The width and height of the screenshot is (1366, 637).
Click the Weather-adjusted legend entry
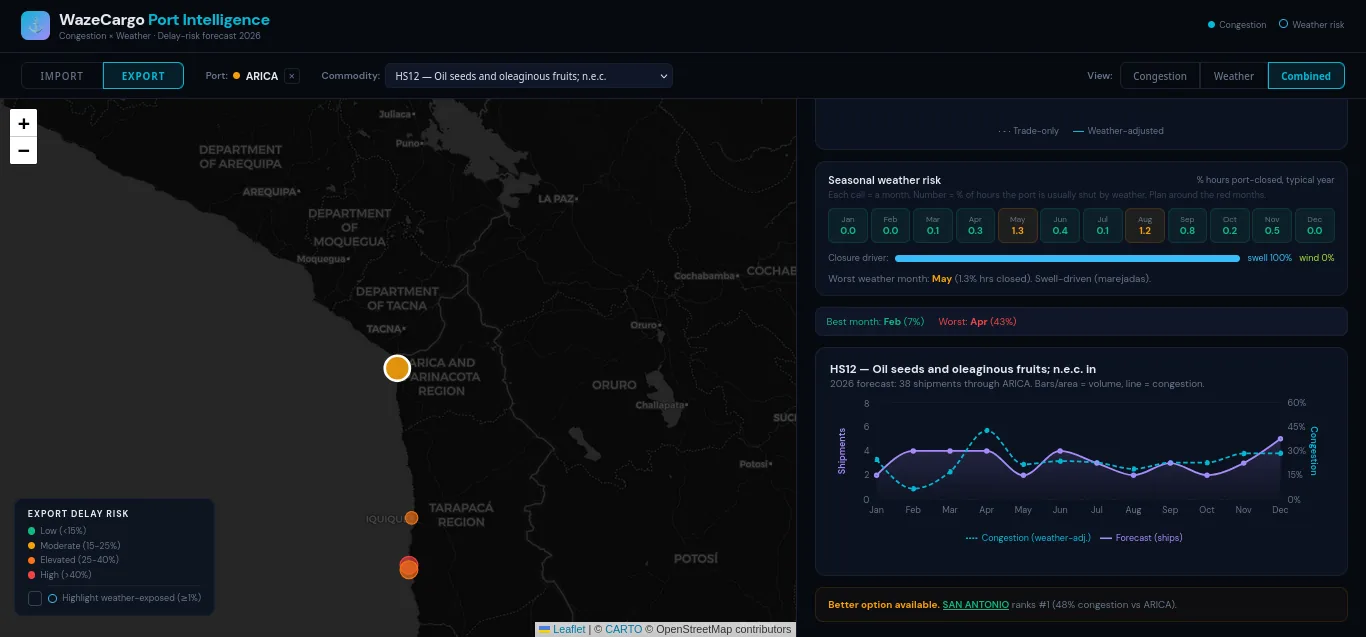1118,131
